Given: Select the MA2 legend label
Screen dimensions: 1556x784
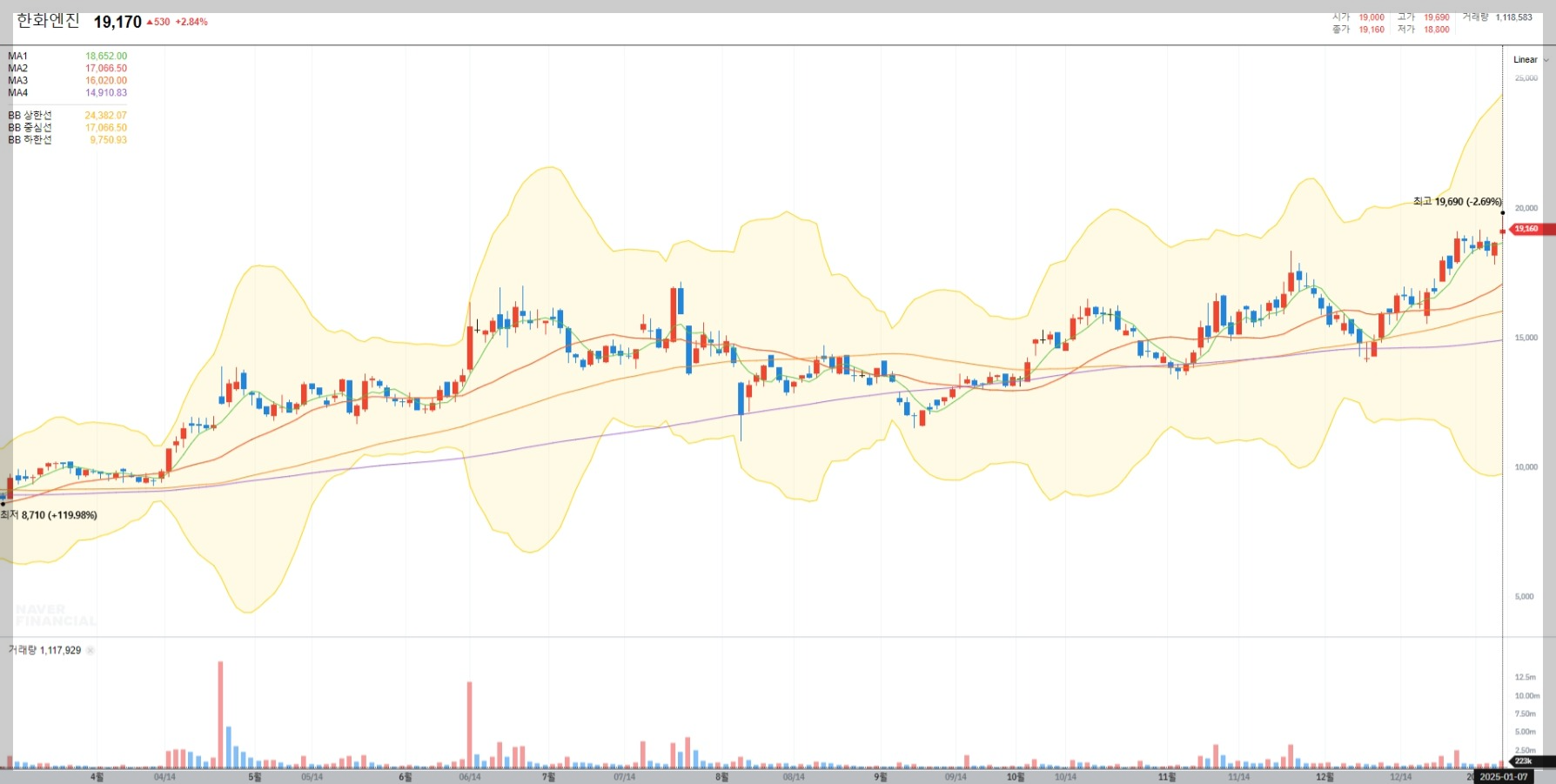Looking at the screenshot, I should pos(17,68).
